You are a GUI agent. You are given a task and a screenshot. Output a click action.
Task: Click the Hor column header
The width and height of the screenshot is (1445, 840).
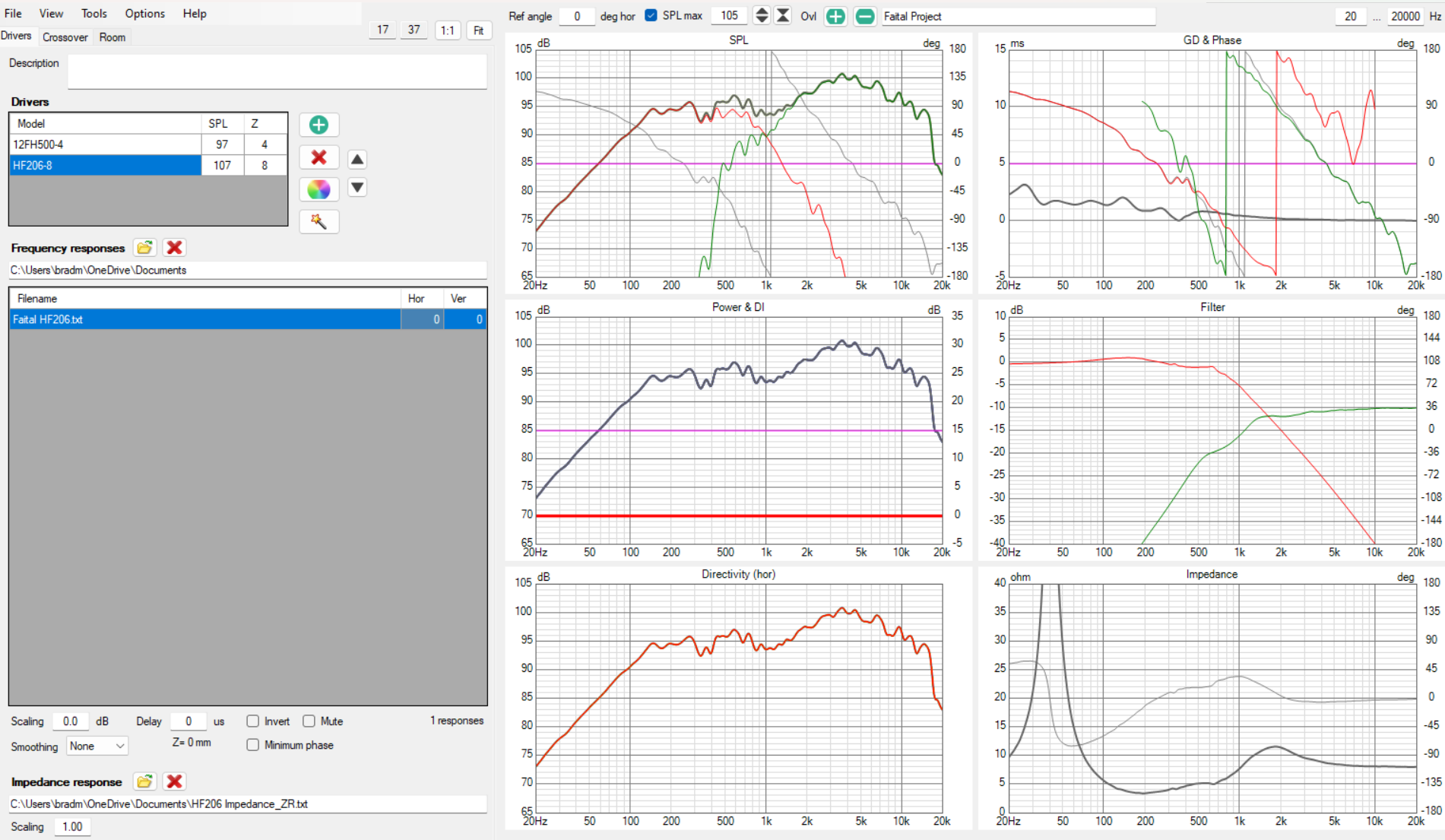(423, 298)
